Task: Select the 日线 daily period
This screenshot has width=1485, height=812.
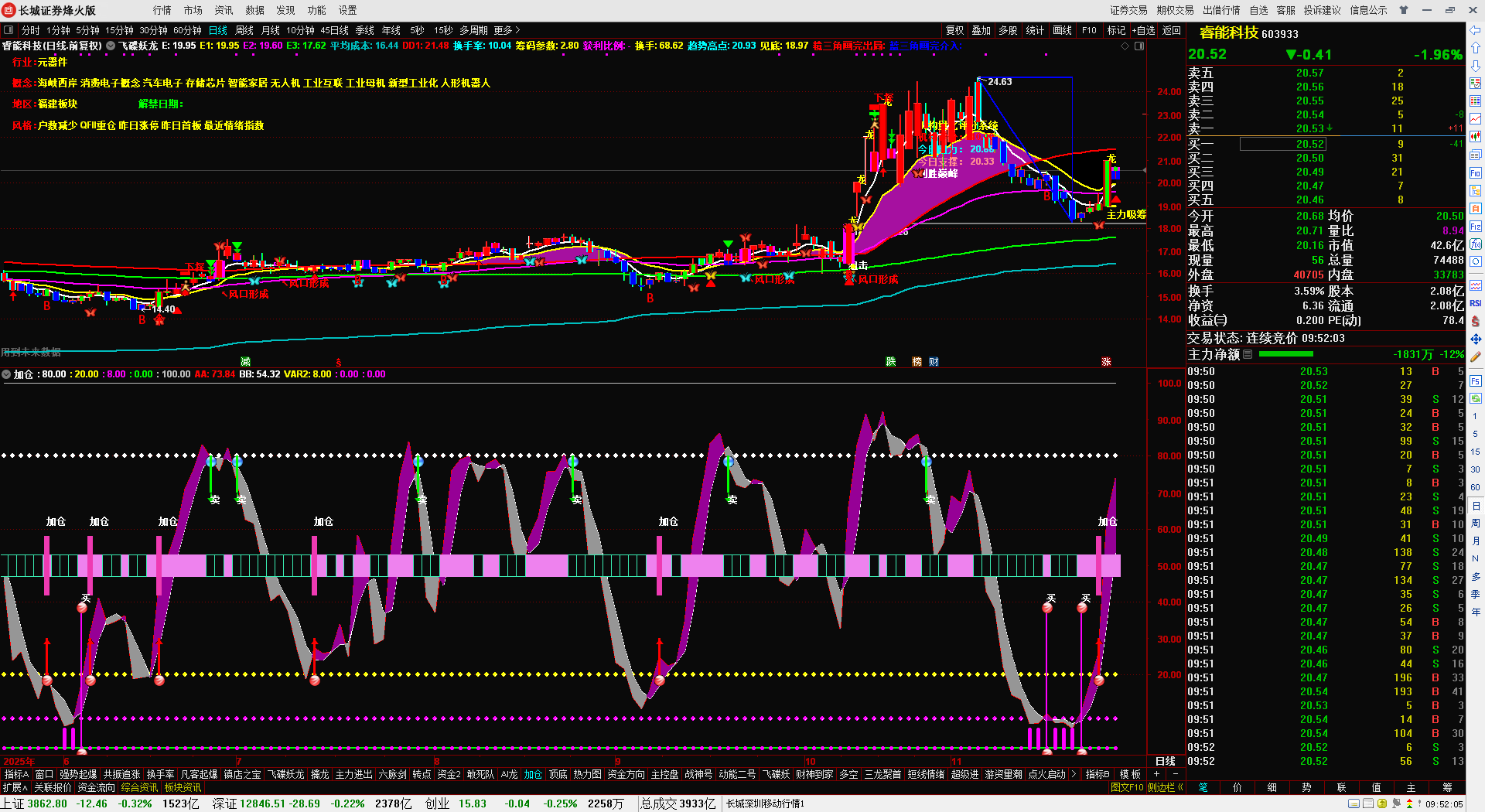Action: click(218, 30)
